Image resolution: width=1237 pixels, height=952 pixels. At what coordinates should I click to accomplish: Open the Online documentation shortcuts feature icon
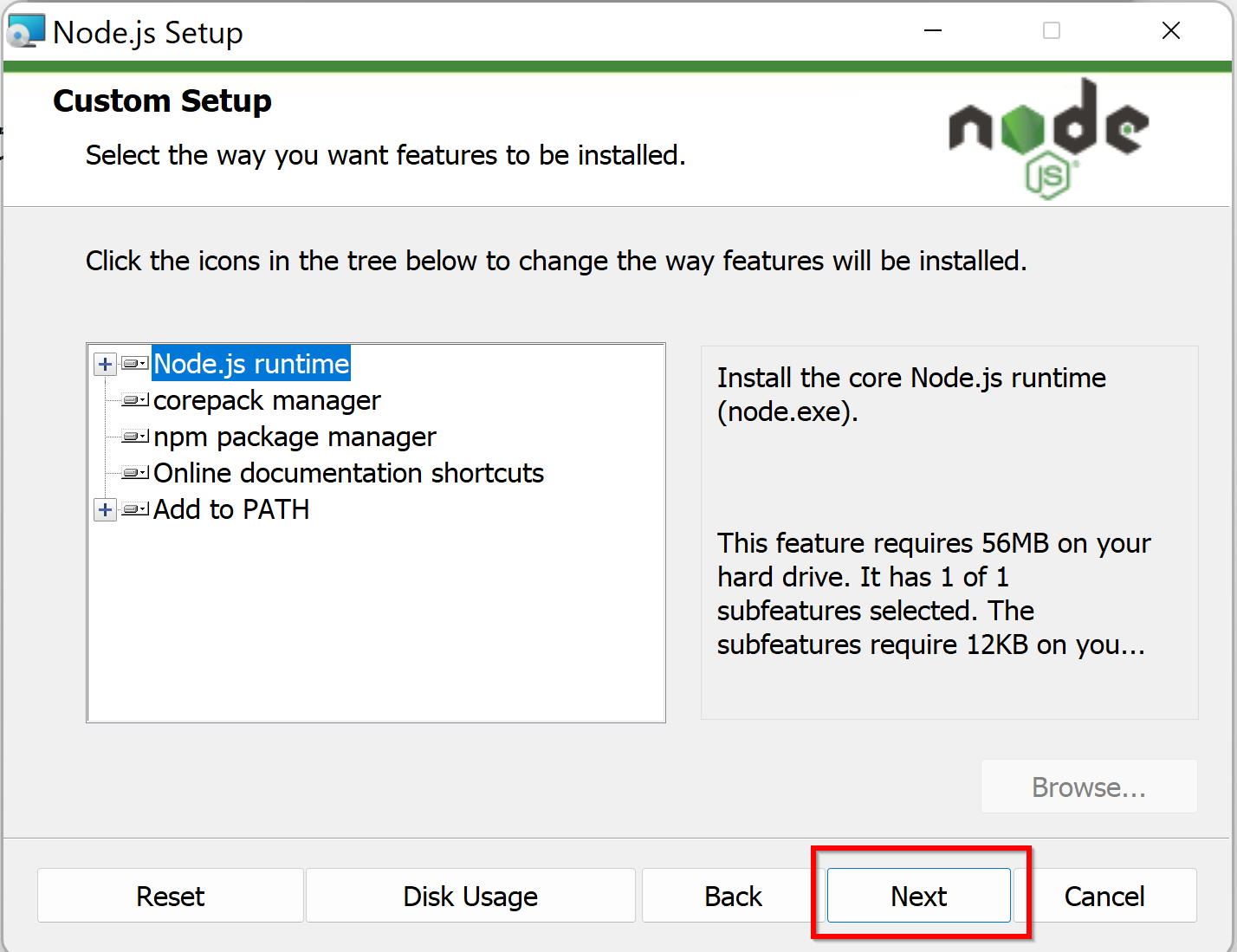point(135,473)
